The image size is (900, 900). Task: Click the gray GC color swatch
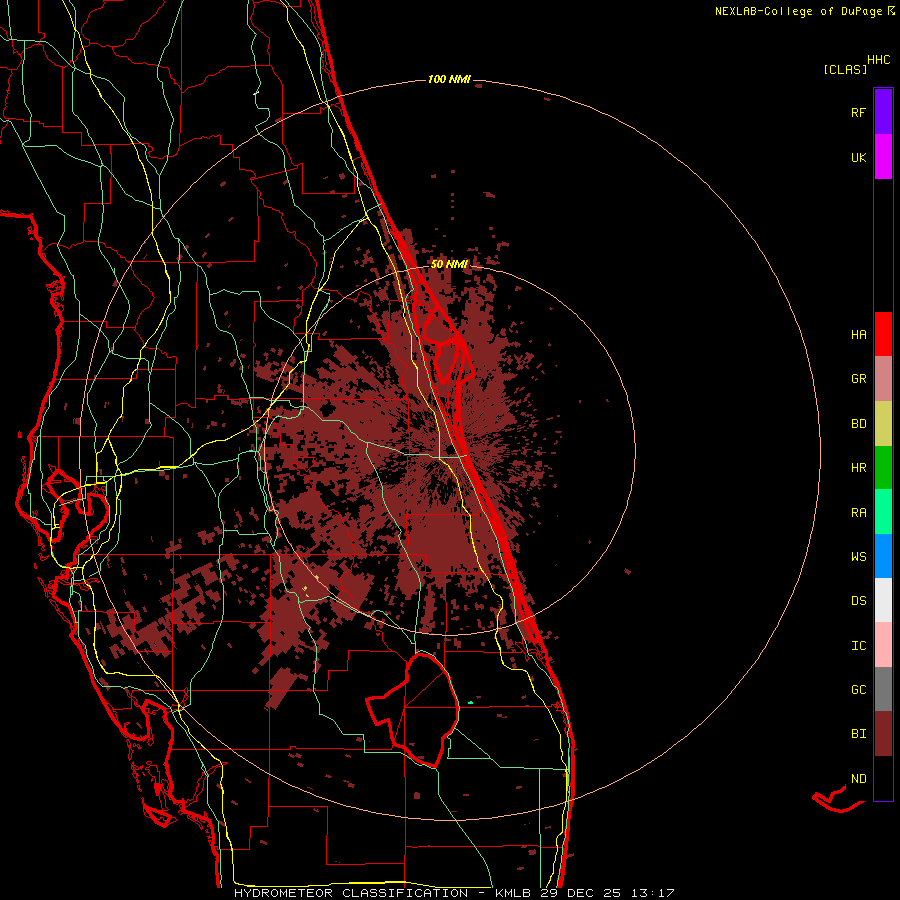tap(883, 689)
